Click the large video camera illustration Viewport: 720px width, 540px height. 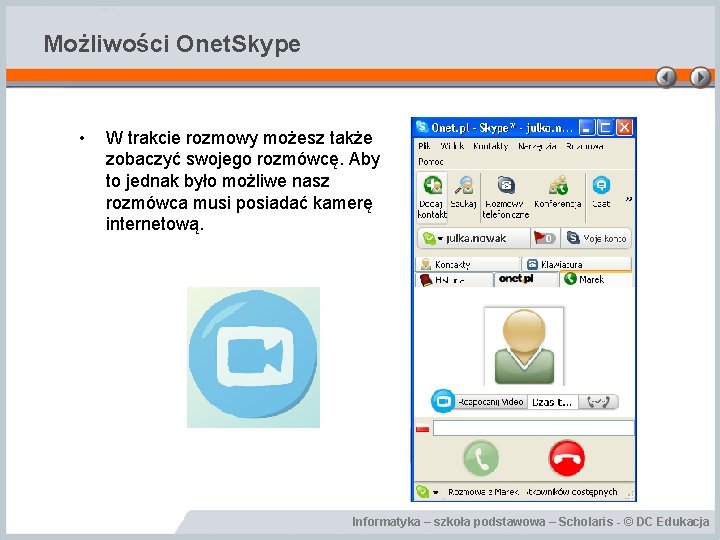tap(253, 357)
